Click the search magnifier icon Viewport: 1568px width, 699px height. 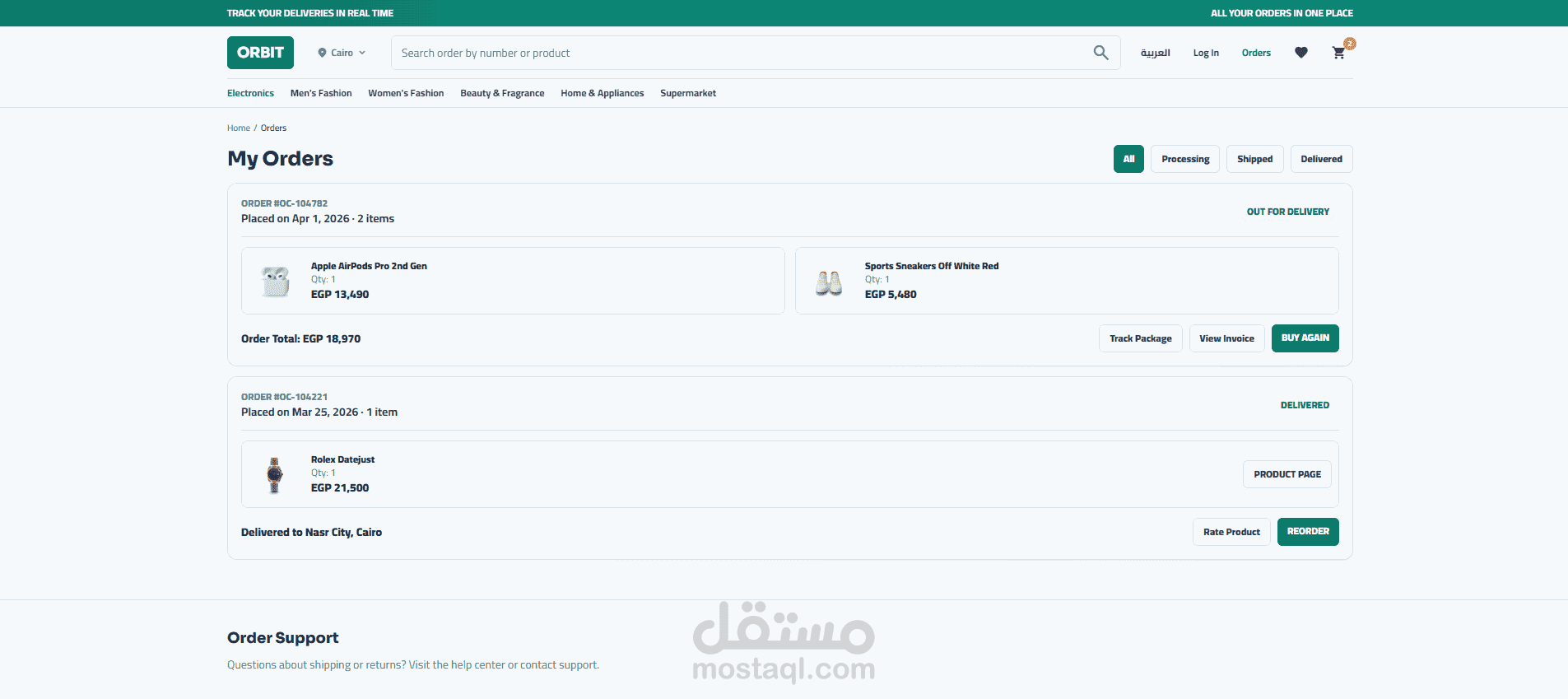point(1100,53)
